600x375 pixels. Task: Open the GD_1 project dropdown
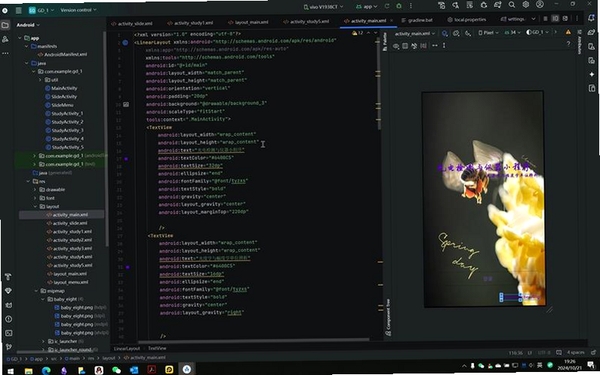click(41, 10)
